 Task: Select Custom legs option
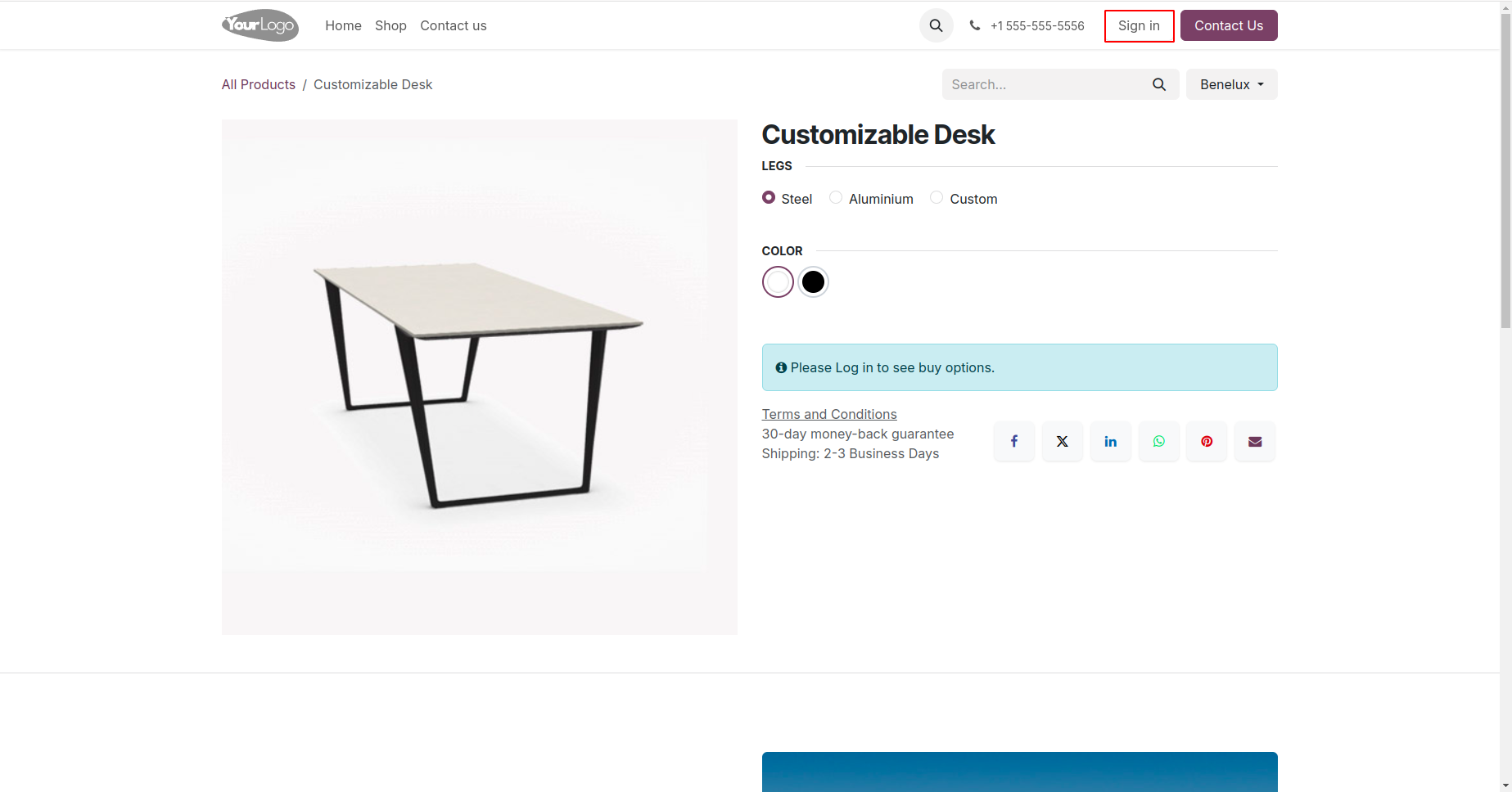tap(937, 198)
